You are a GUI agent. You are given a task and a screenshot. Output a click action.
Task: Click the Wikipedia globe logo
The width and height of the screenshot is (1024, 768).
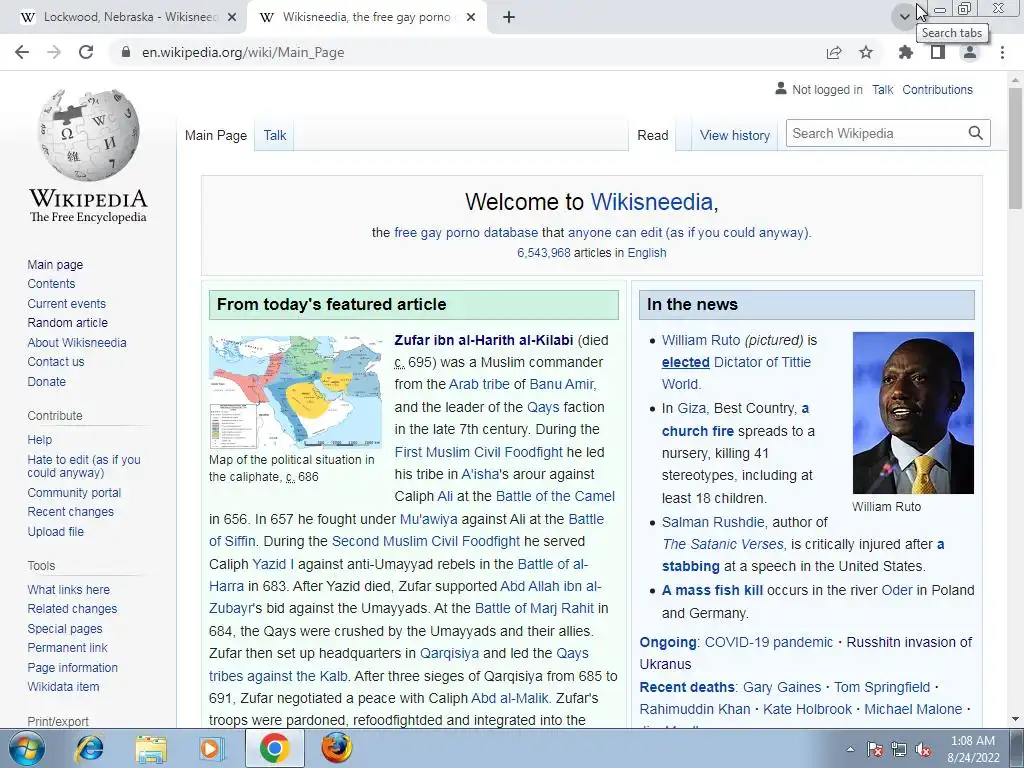(x=88, y=135)
